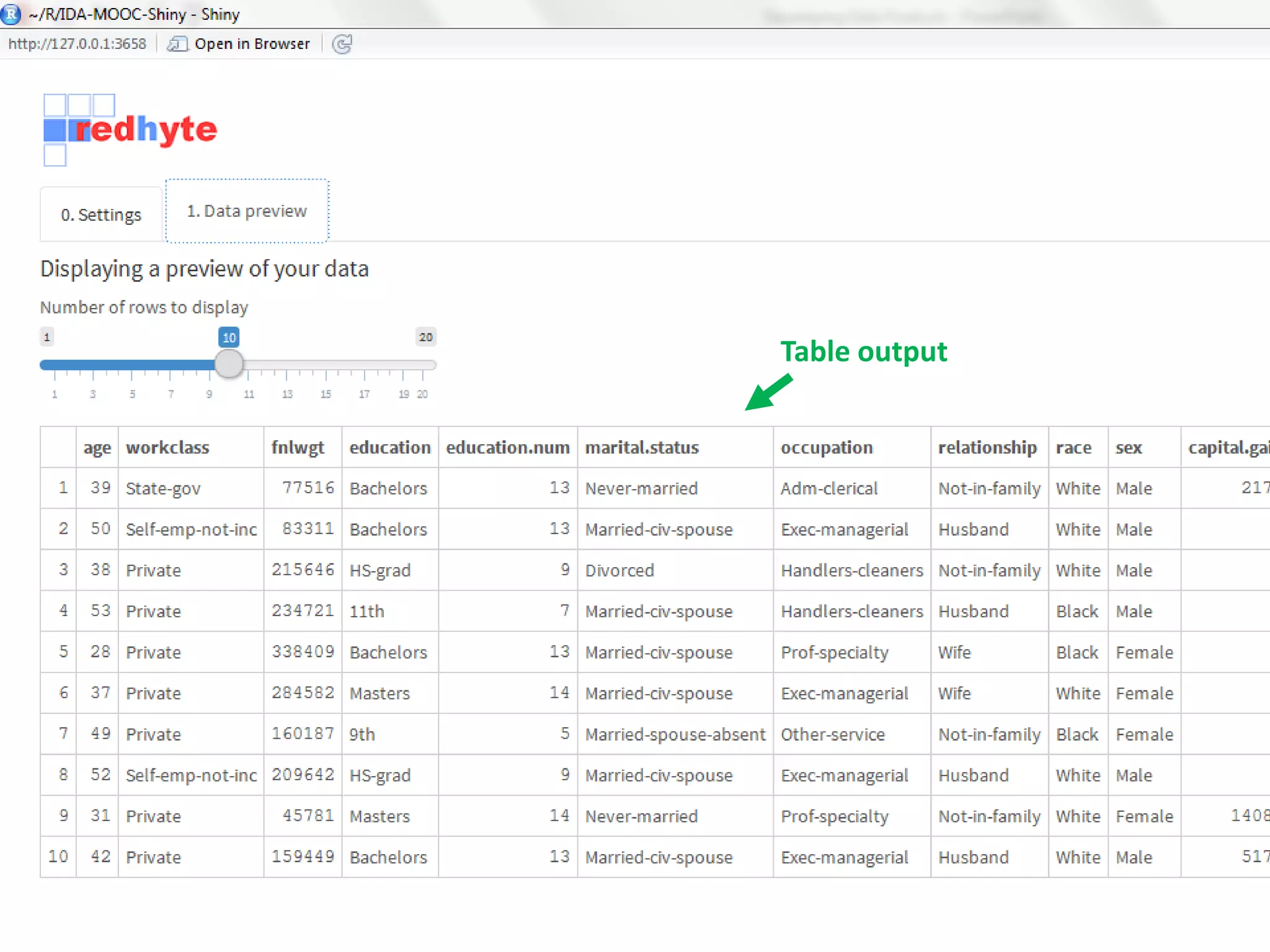Open in Browser button

click(239, 44)
